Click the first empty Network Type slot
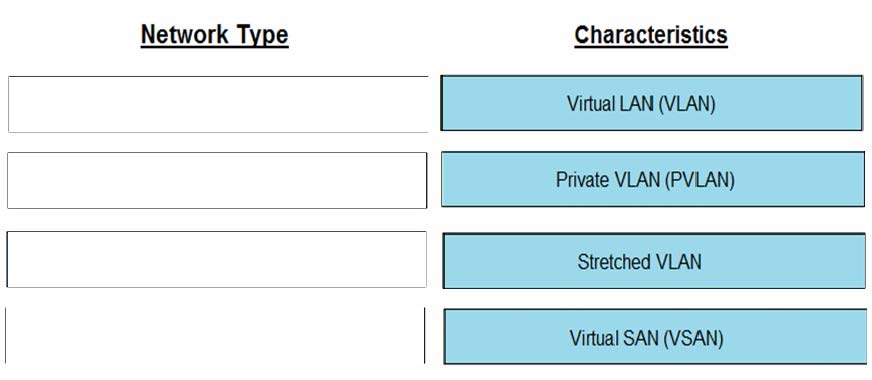 pos(218,104)
